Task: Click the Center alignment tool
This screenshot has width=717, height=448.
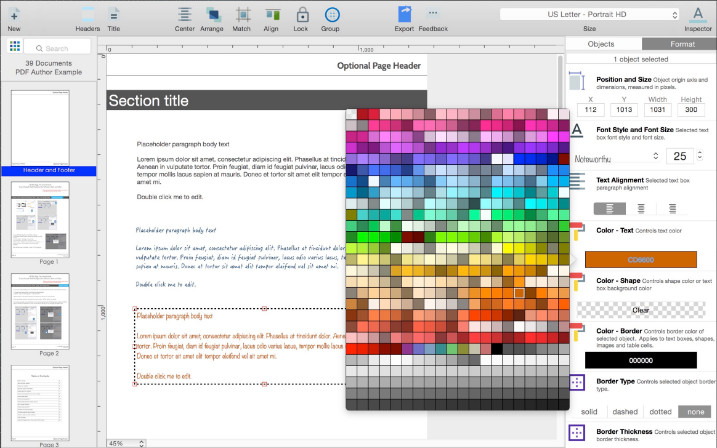Action: point(185,15)
